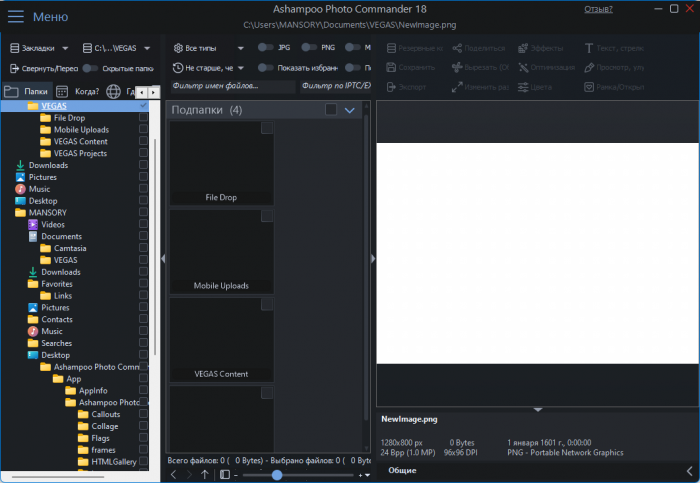
Task: Click the thumbnail size slider handle
Action: (x=277, y=475)
